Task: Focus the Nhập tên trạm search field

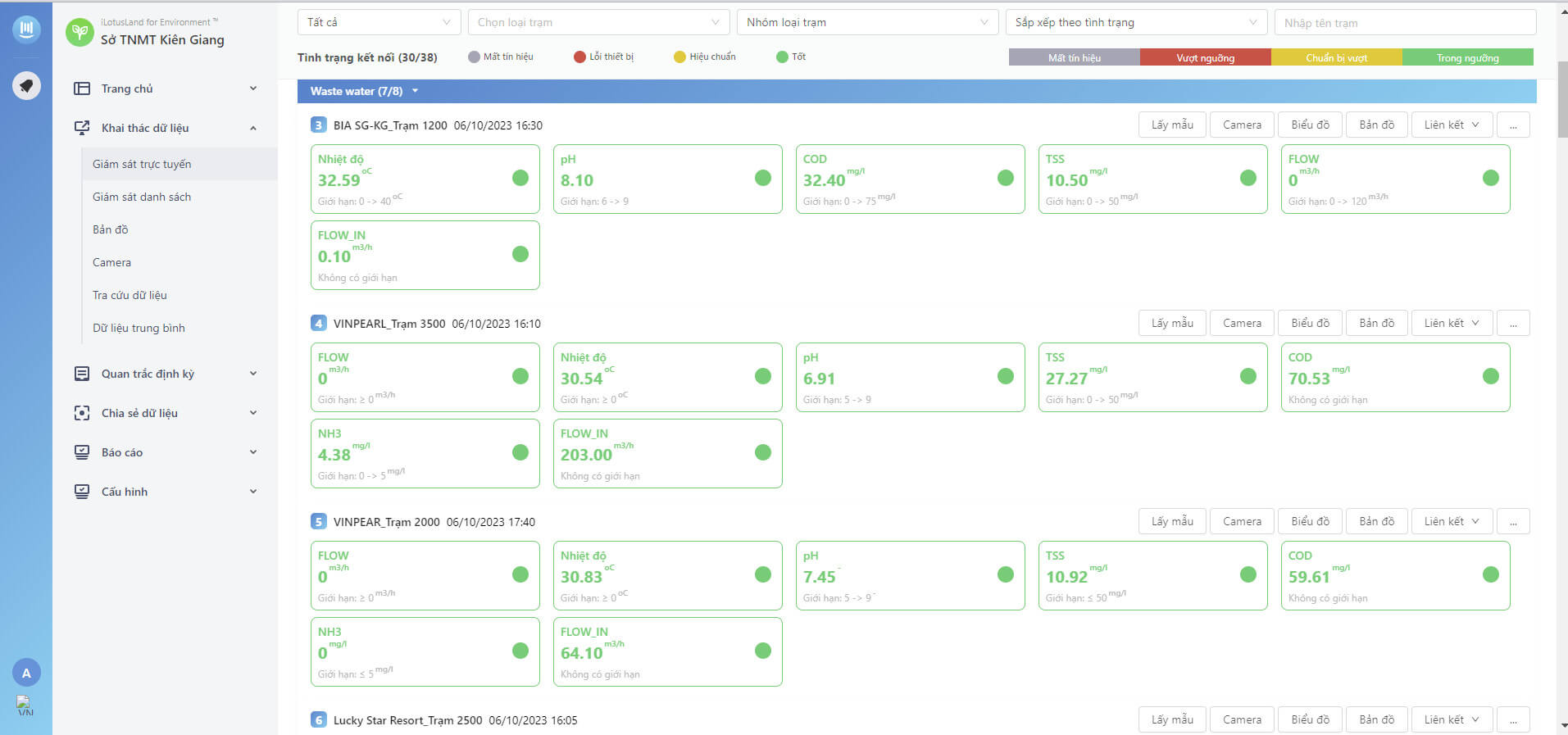Action: 1405,22
